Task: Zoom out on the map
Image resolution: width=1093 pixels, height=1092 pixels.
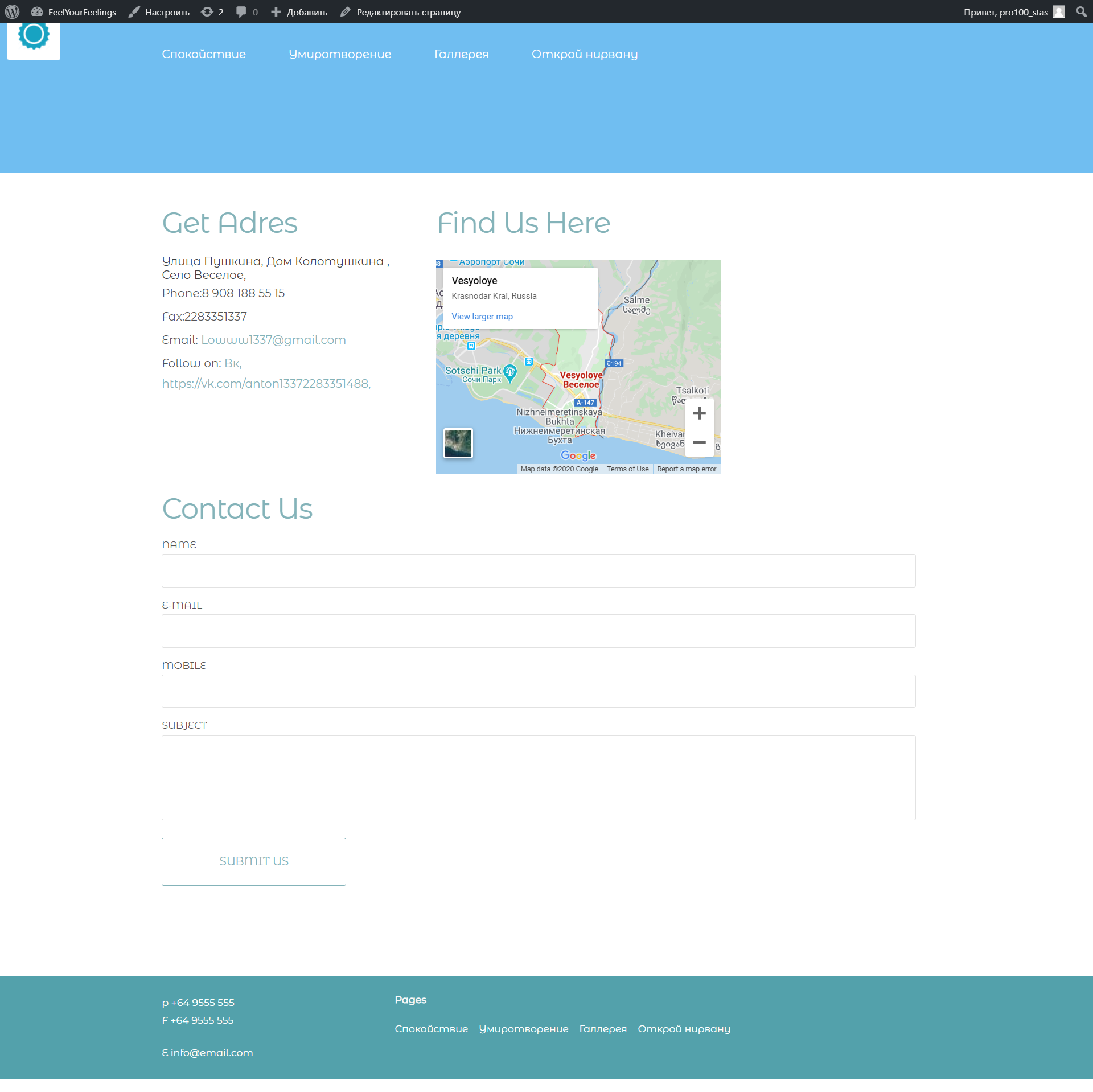Action: [x=699, y=442]
